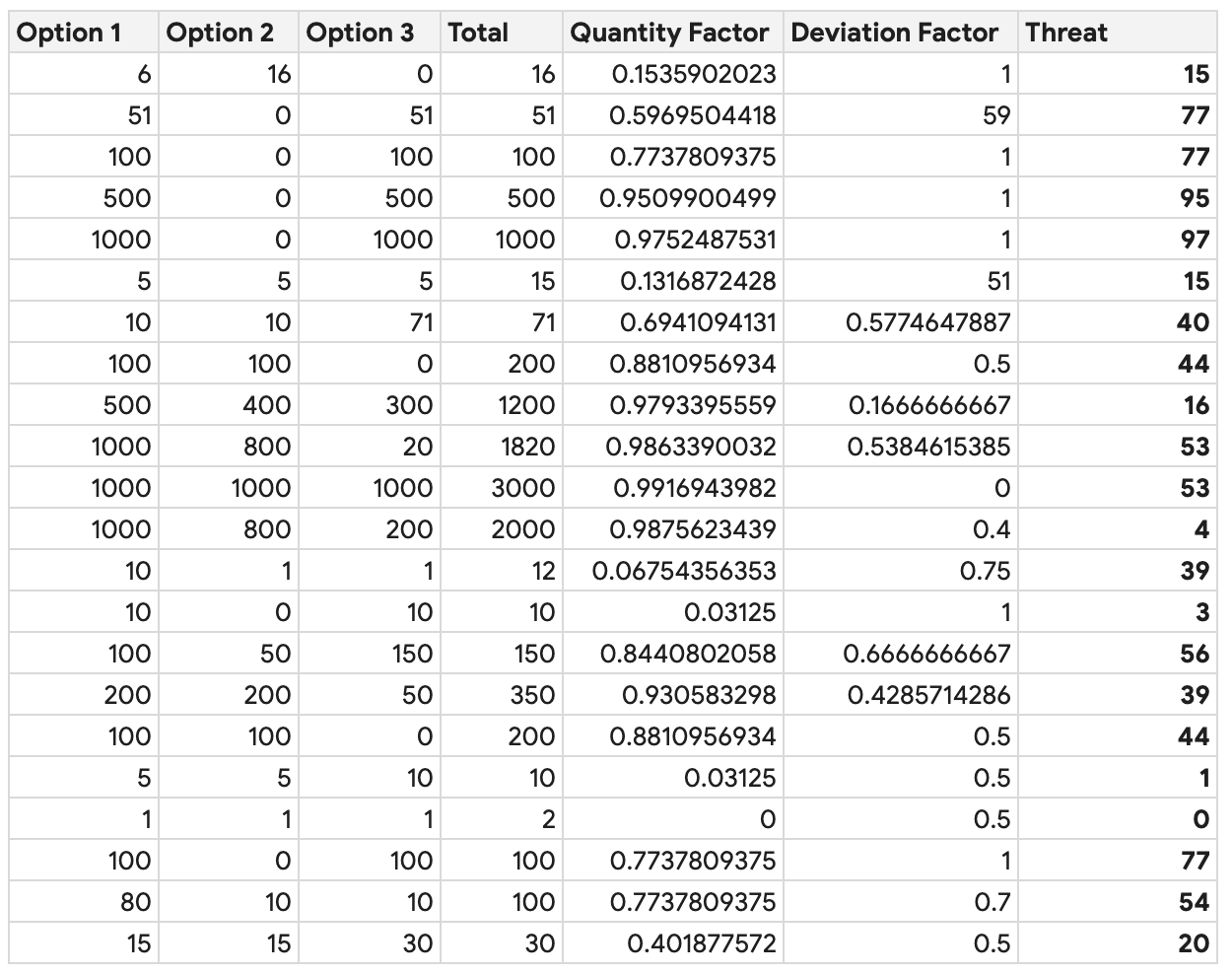Screen dimensions: 1232x974
Task: Select the Deviation Factor value 0.4285714286
Action: pos(927,695)
